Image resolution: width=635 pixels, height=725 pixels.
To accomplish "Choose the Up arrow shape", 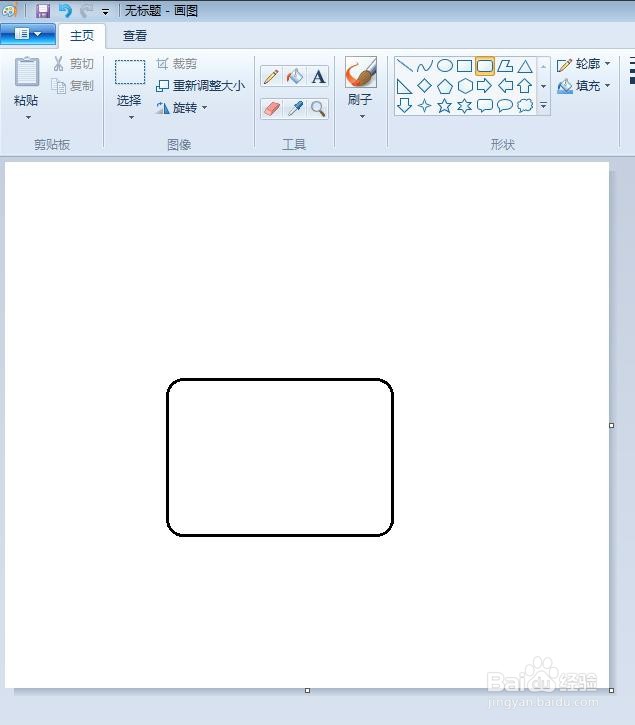I will 525,86.
